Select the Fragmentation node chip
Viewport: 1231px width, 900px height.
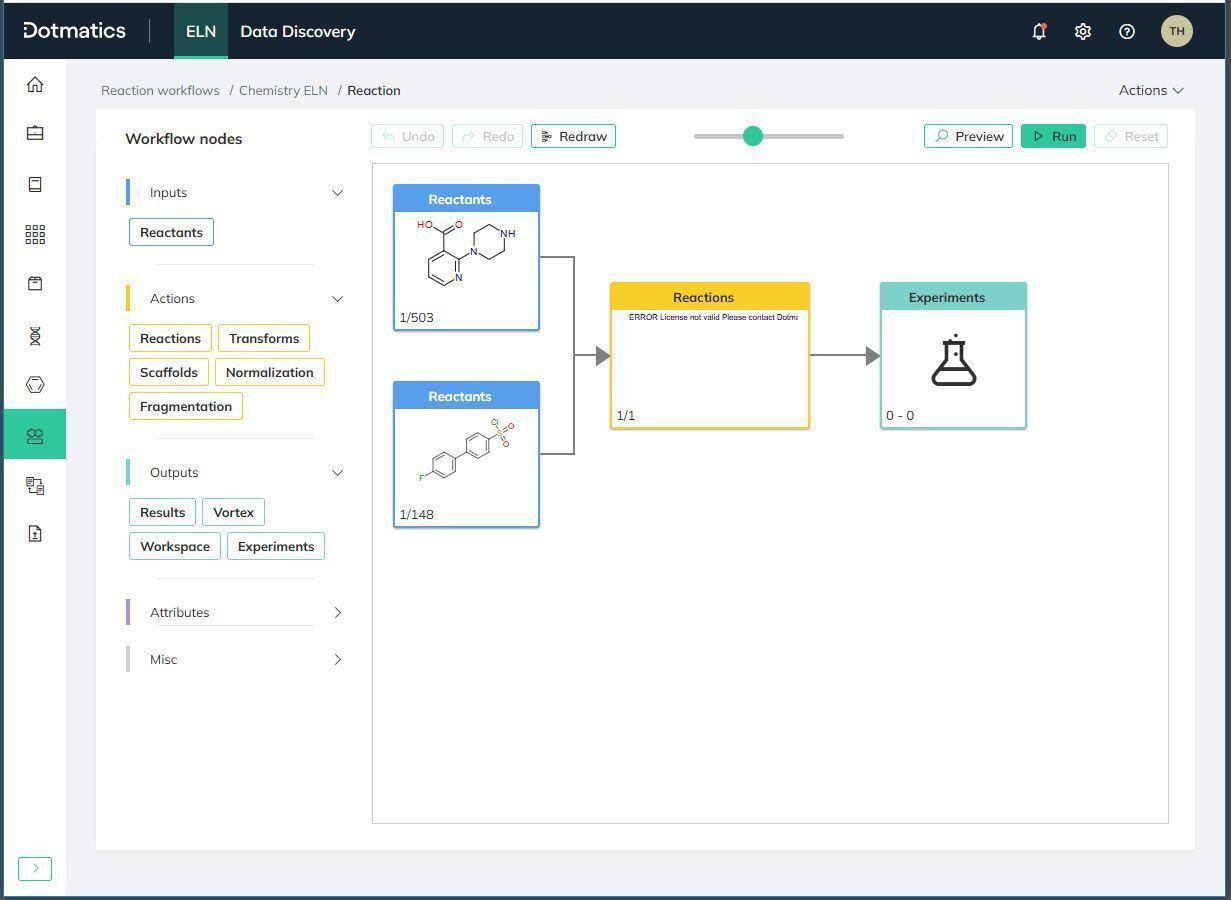click(x=186, y=406)
